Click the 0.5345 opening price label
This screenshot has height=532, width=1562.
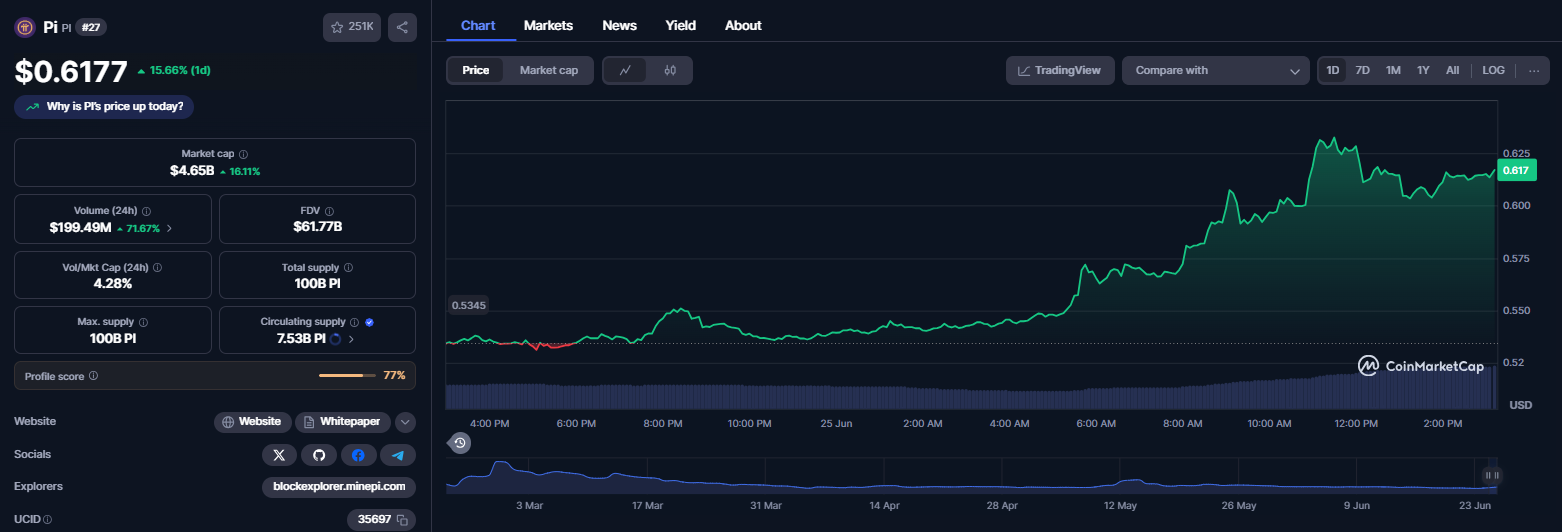pyautogui.click(x=469, y=305)
